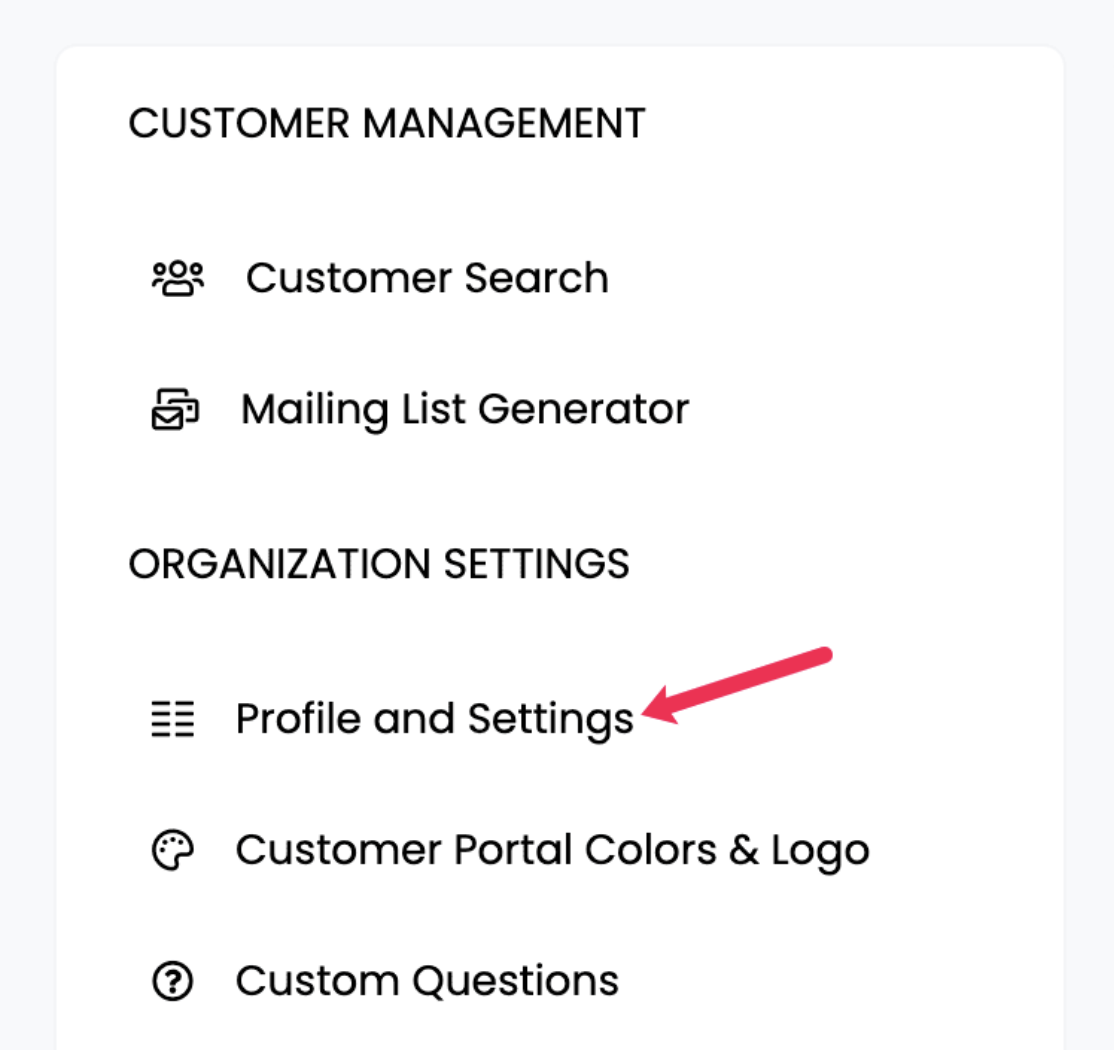Click the envelope stack Mailing List icon
This screenshot has height=1060, width=1114.
tap(175, 409)
